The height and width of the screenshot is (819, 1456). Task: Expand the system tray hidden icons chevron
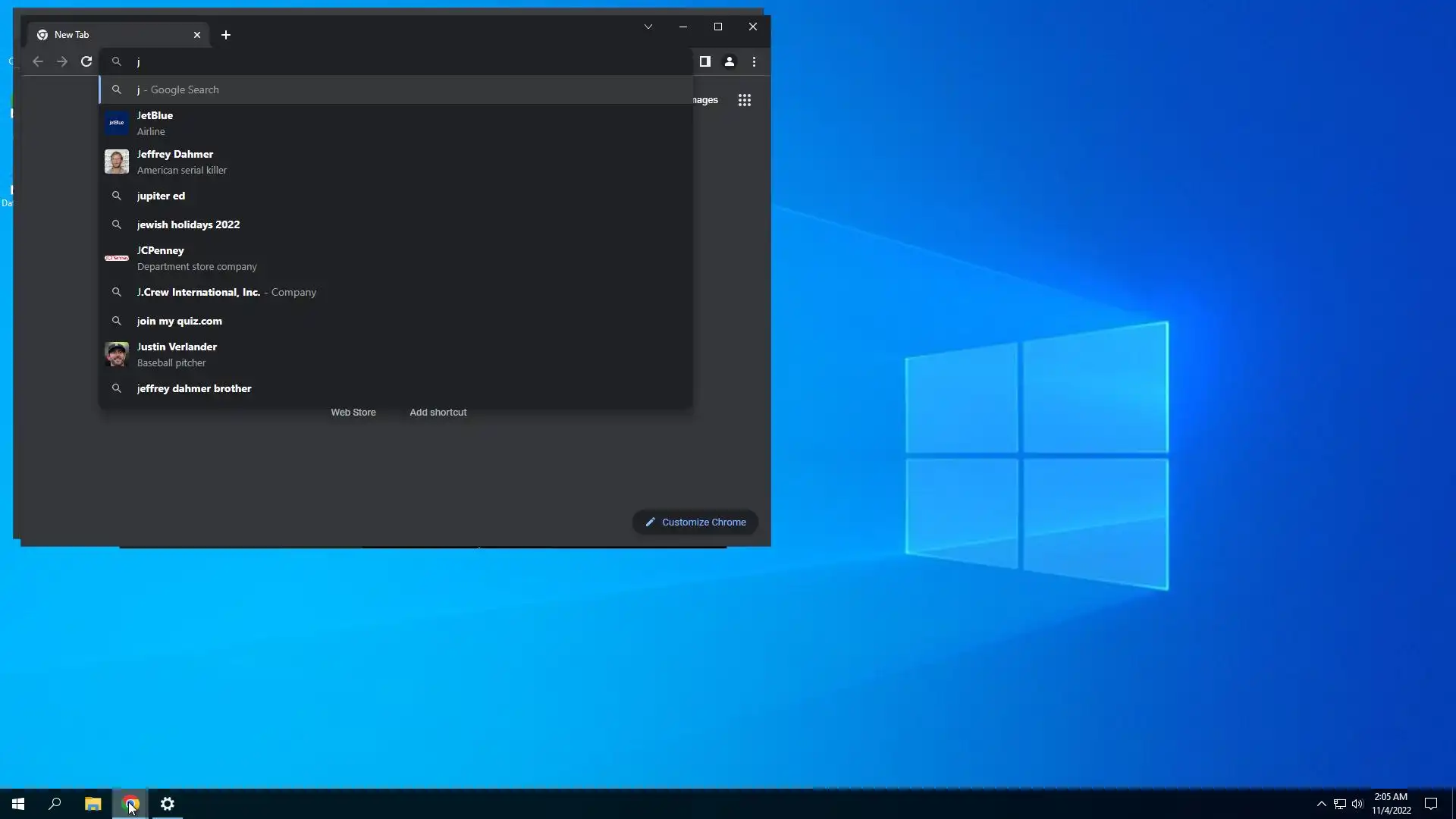pos(1321,804)
